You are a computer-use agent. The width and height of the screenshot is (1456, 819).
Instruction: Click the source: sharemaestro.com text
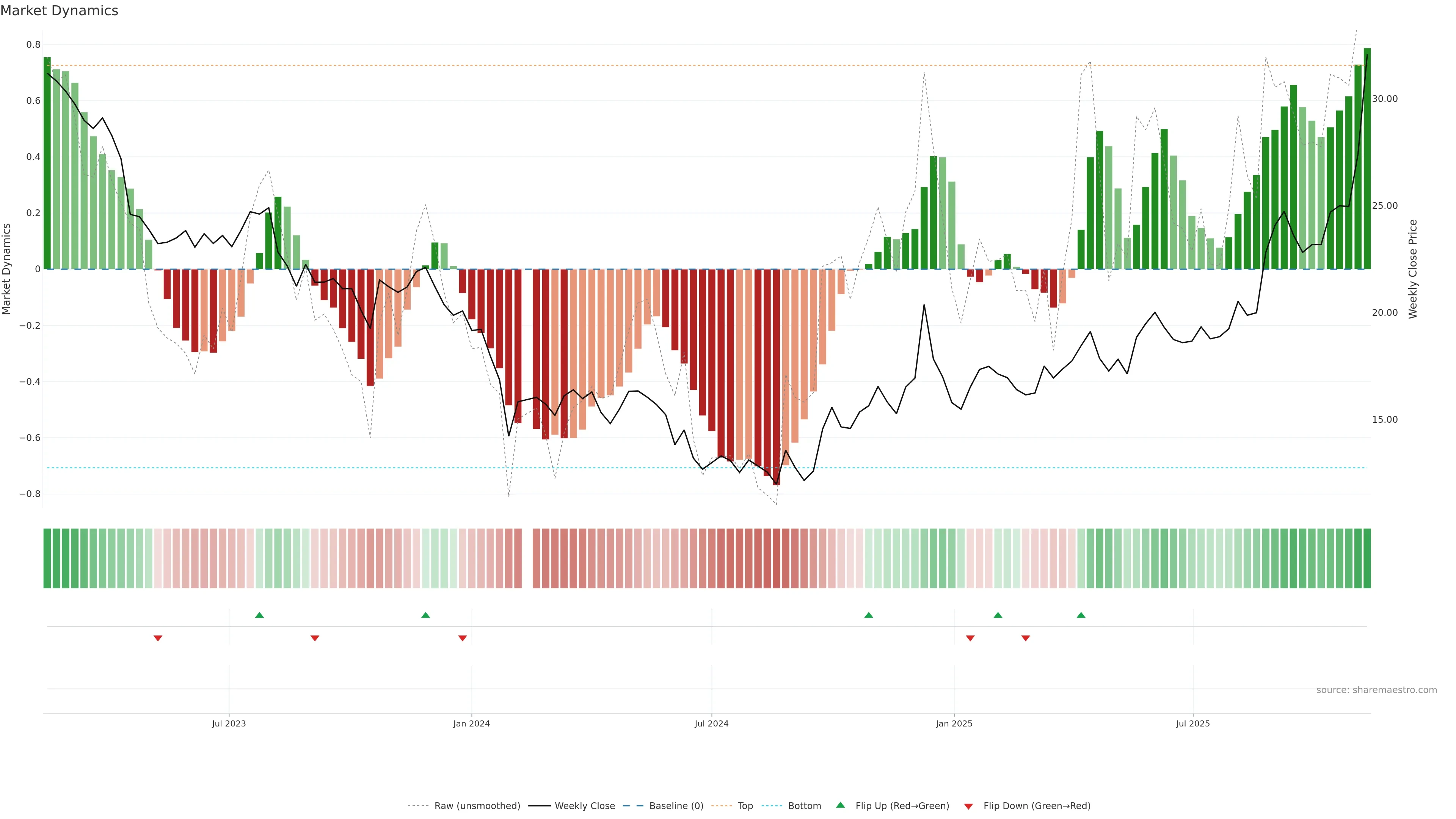coord(1376,690)
